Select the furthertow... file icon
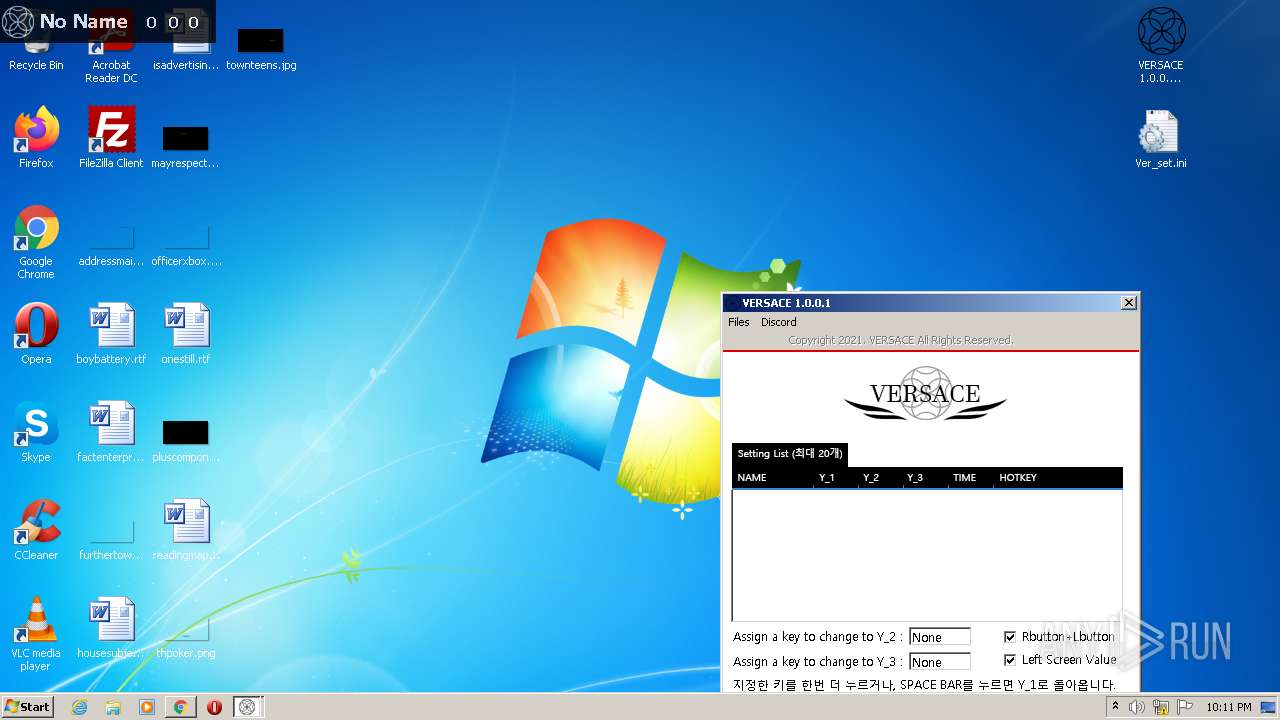Screen dimensions: 1280x720 coord(111,541)
